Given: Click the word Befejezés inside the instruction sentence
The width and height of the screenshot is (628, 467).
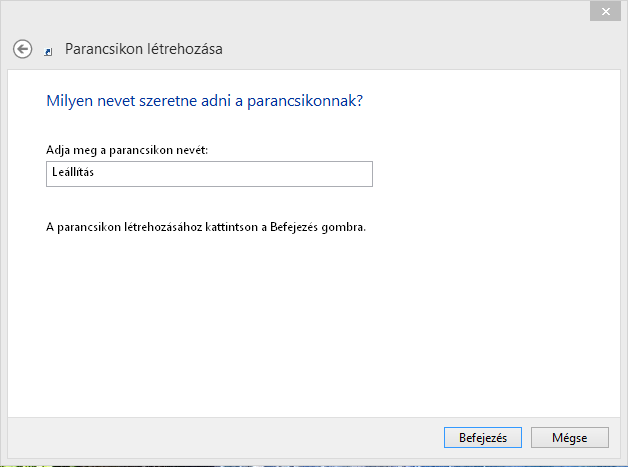Looking at the screenshot, I should 294,227.
